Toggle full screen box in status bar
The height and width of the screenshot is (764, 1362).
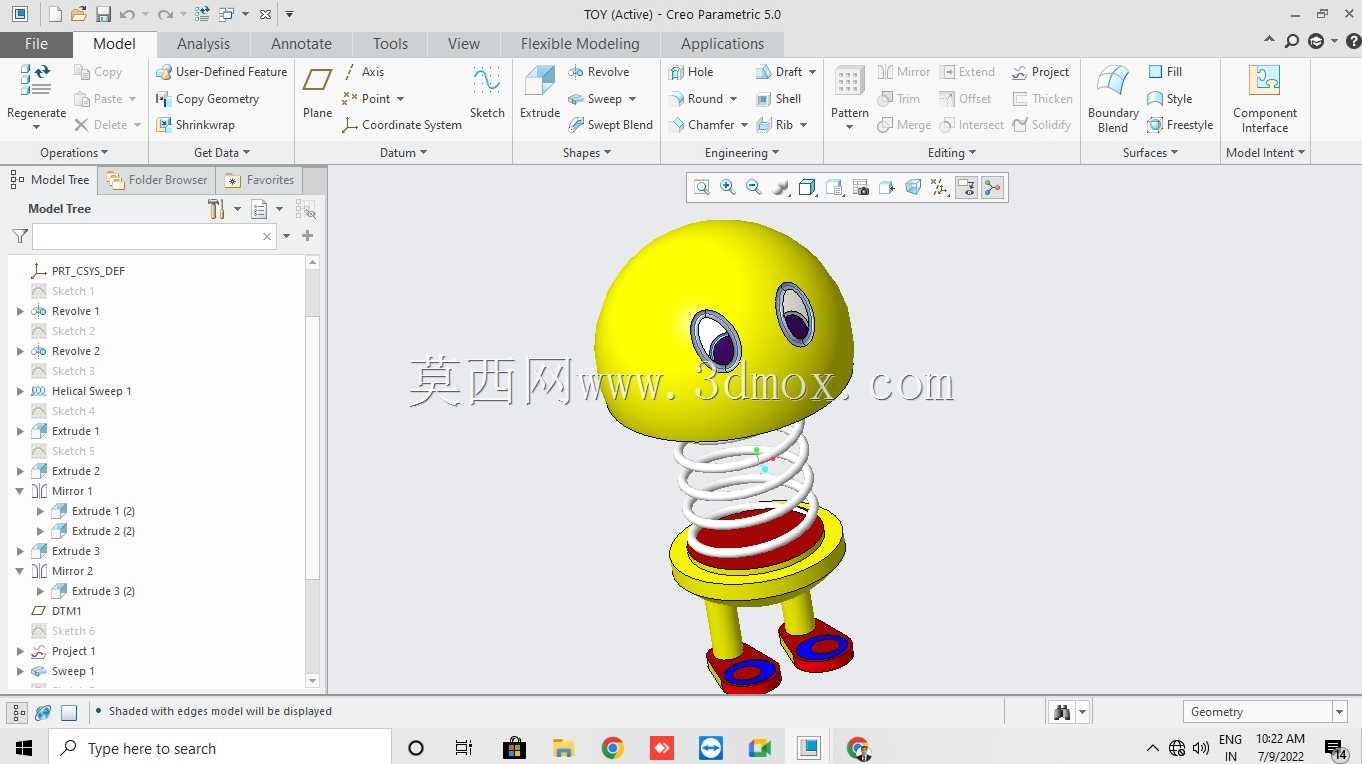tap(69, 712)
